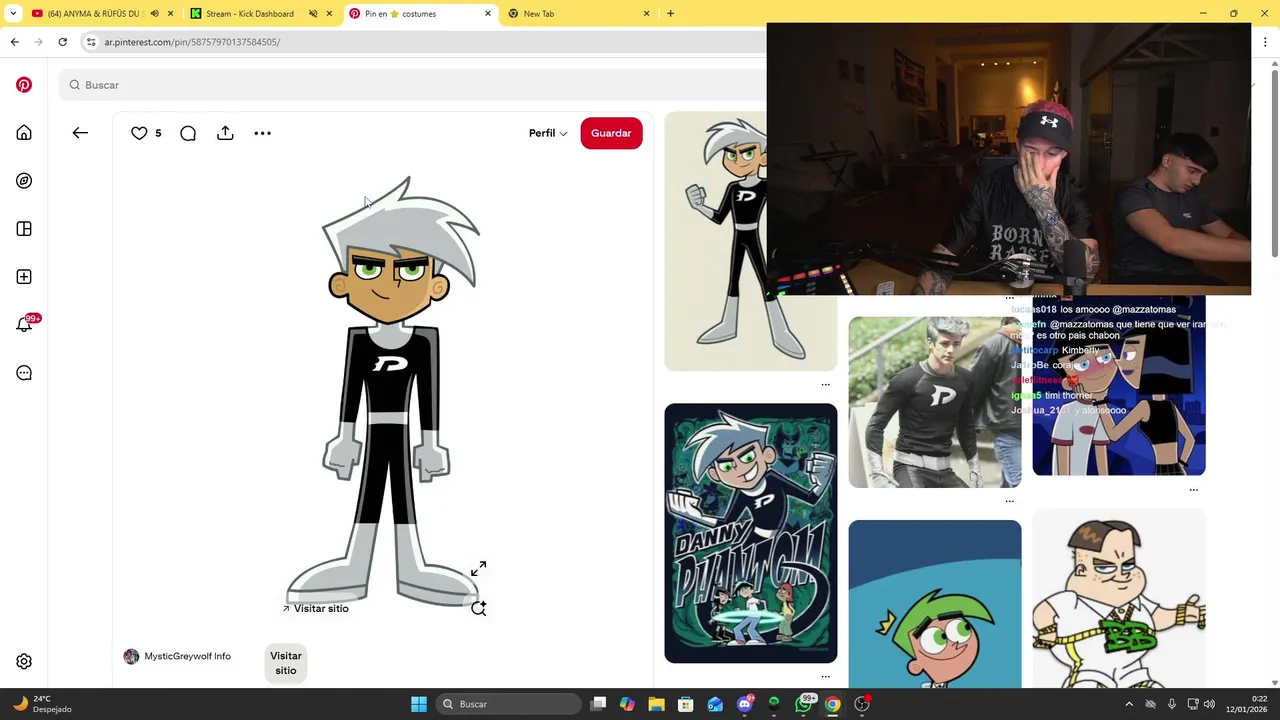Open options under Danny Phantom fist pin
Viewport: 1280px width, 720px height.
click(x=825, y=384)
